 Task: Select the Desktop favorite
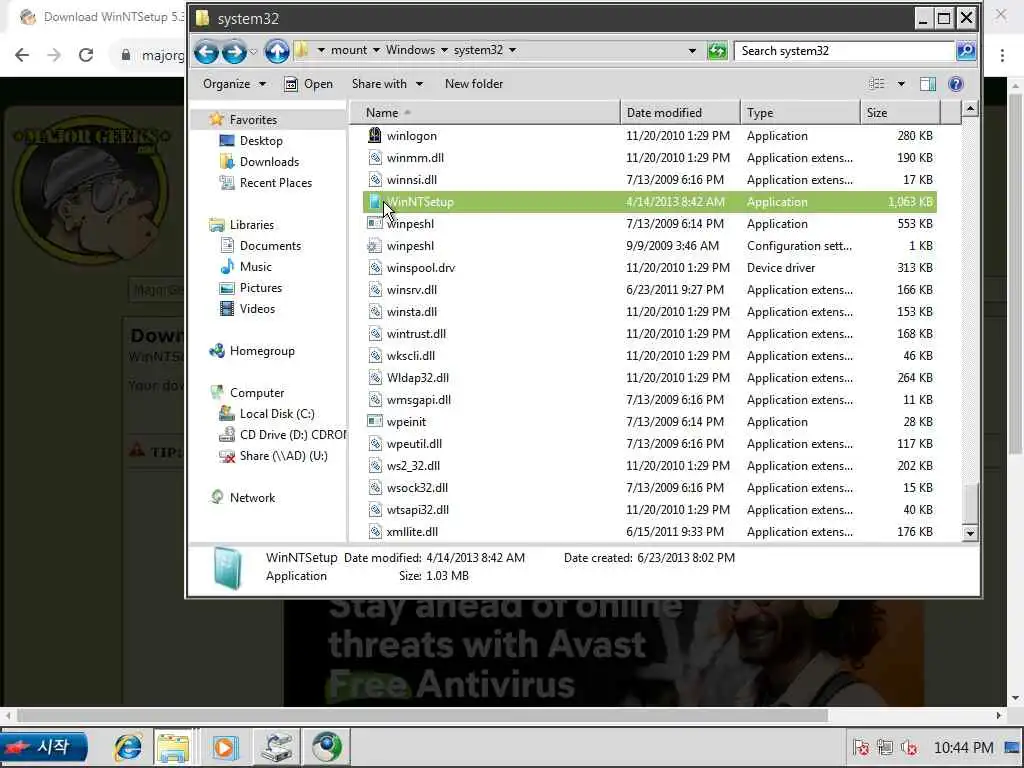261,140
